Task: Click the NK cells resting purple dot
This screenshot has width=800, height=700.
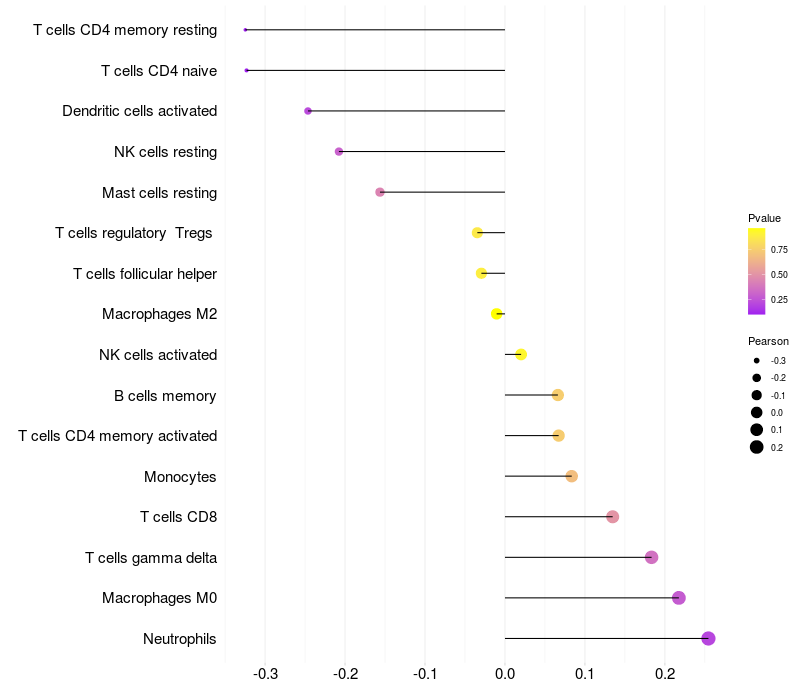Action: click(x=339, y=151)
